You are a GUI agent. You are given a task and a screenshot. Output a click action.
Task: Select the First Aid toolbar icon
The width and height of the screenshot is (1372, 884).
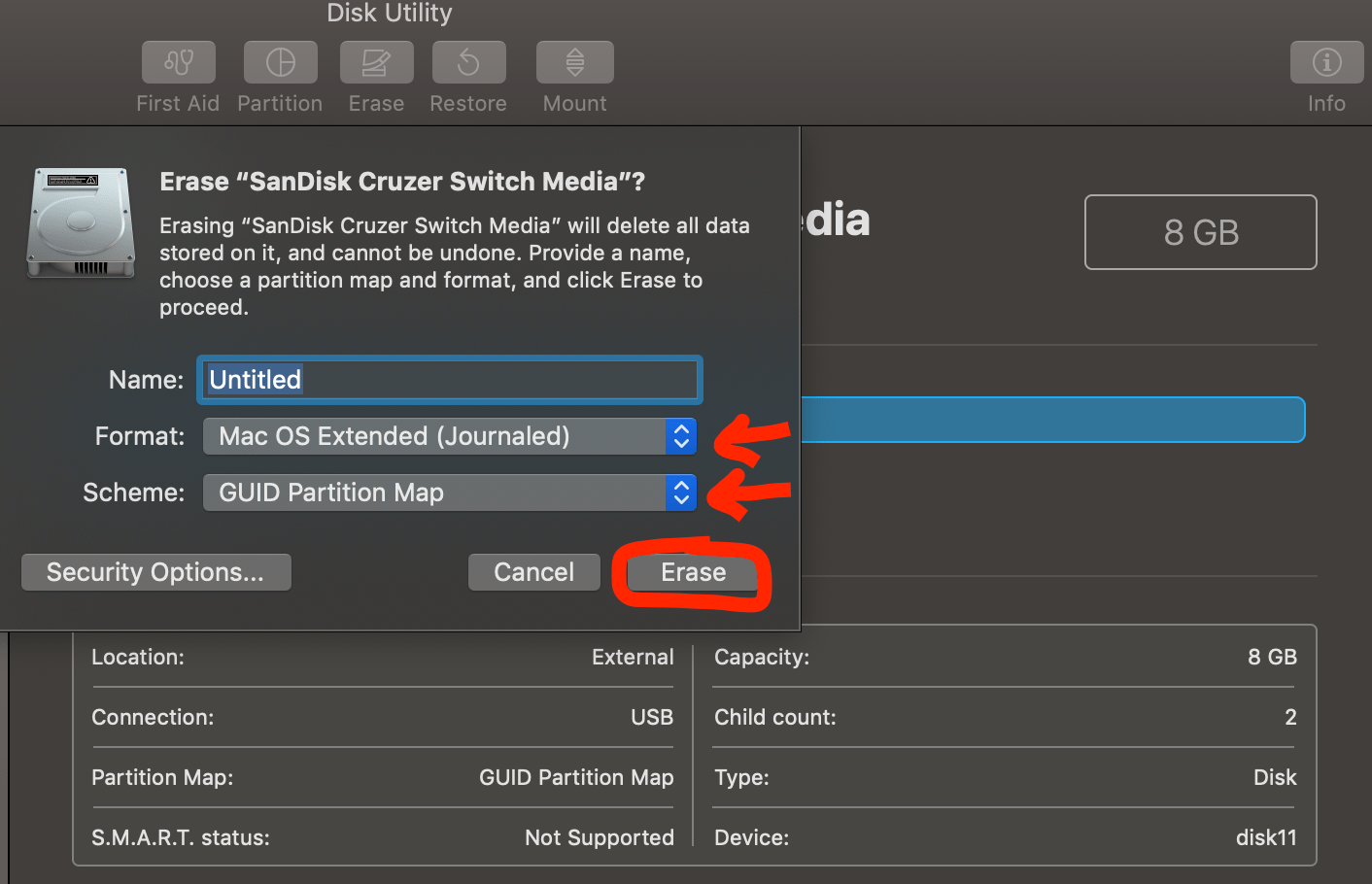tap(178, 61)
